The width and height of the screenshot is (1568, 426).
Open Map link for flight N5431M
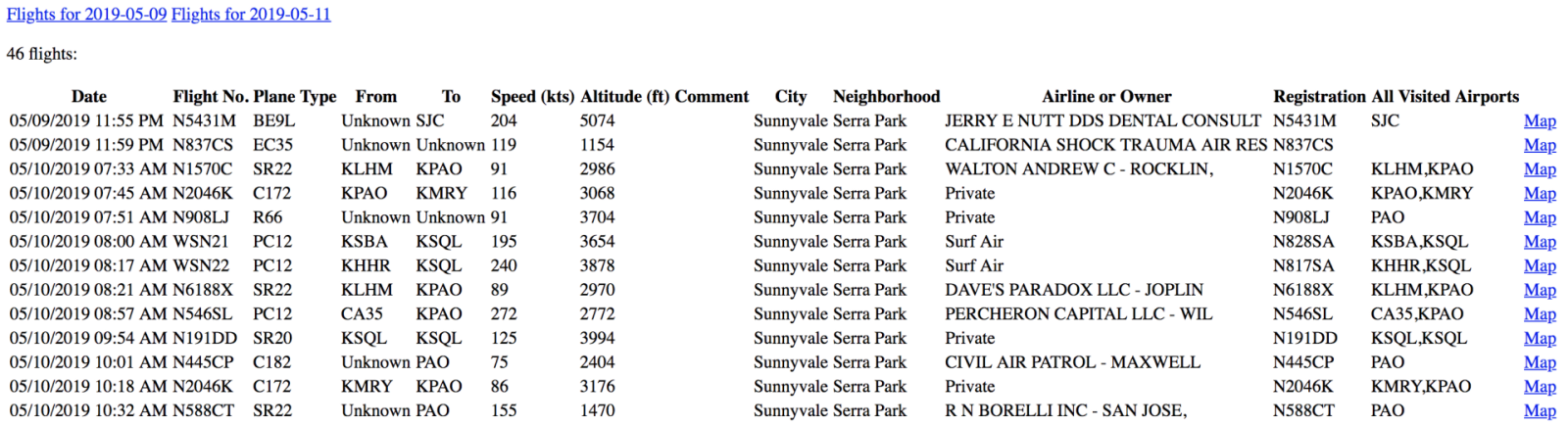(1540, 121)
